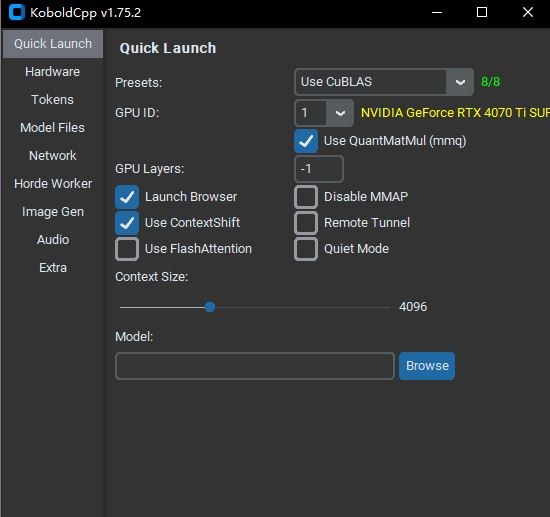This screenshot has height=517, width=550.
Task: Expand the GPU ID dropdown
Action: click(340, 113)
